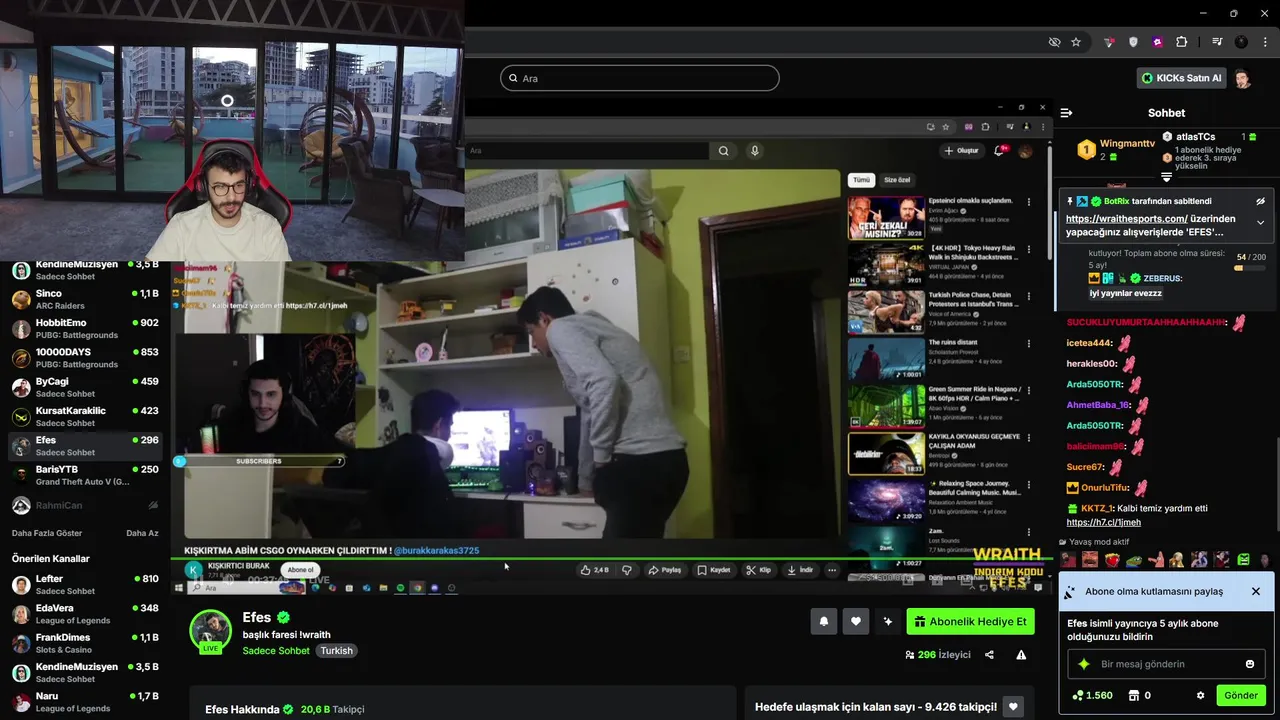
Task: Click the Bir mesaj gönderin message input
Action: (x=1166, y=664)
